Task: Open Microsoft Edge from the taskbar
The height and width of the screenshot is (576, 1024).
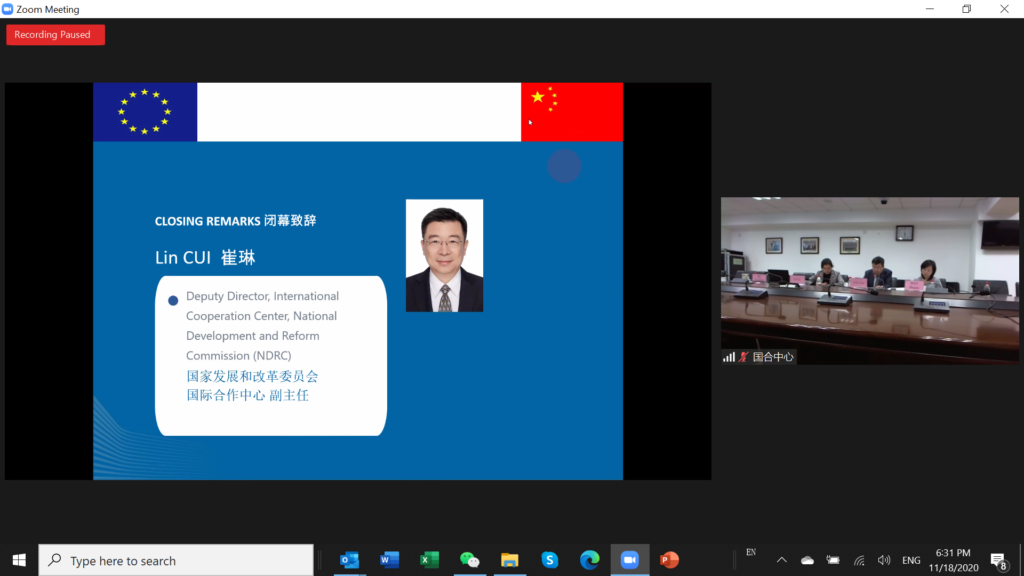Action: 589,560
